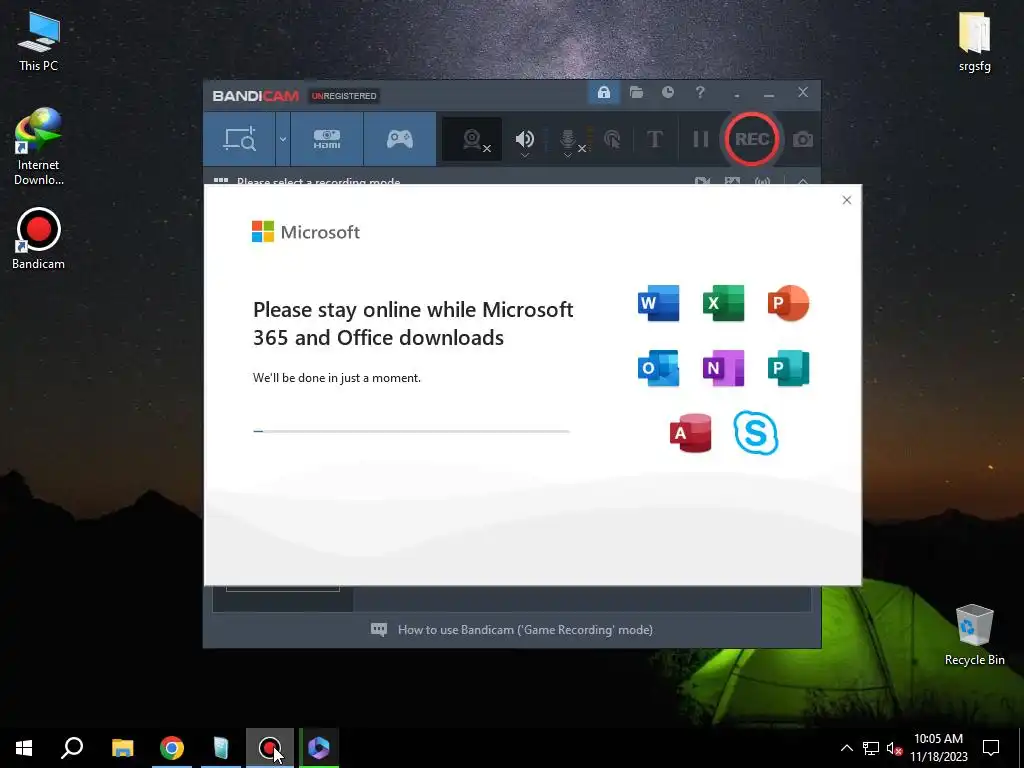Close the Microsoft Office installer dialog
This screenshot has height=768, width=1024.
[x=847, y=200]
